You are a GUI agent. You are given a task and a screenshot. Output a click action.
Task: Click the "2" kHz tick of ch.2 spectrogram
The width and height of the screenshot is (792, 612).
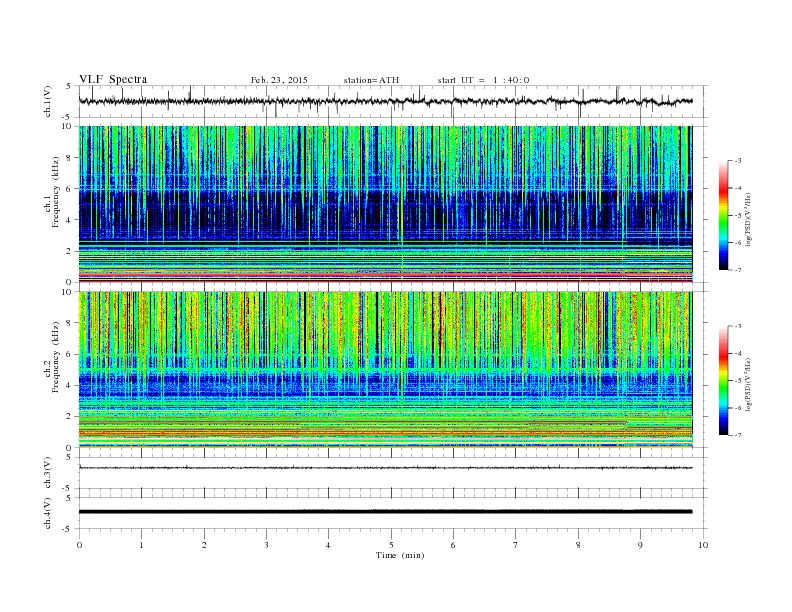coord(69,417)
